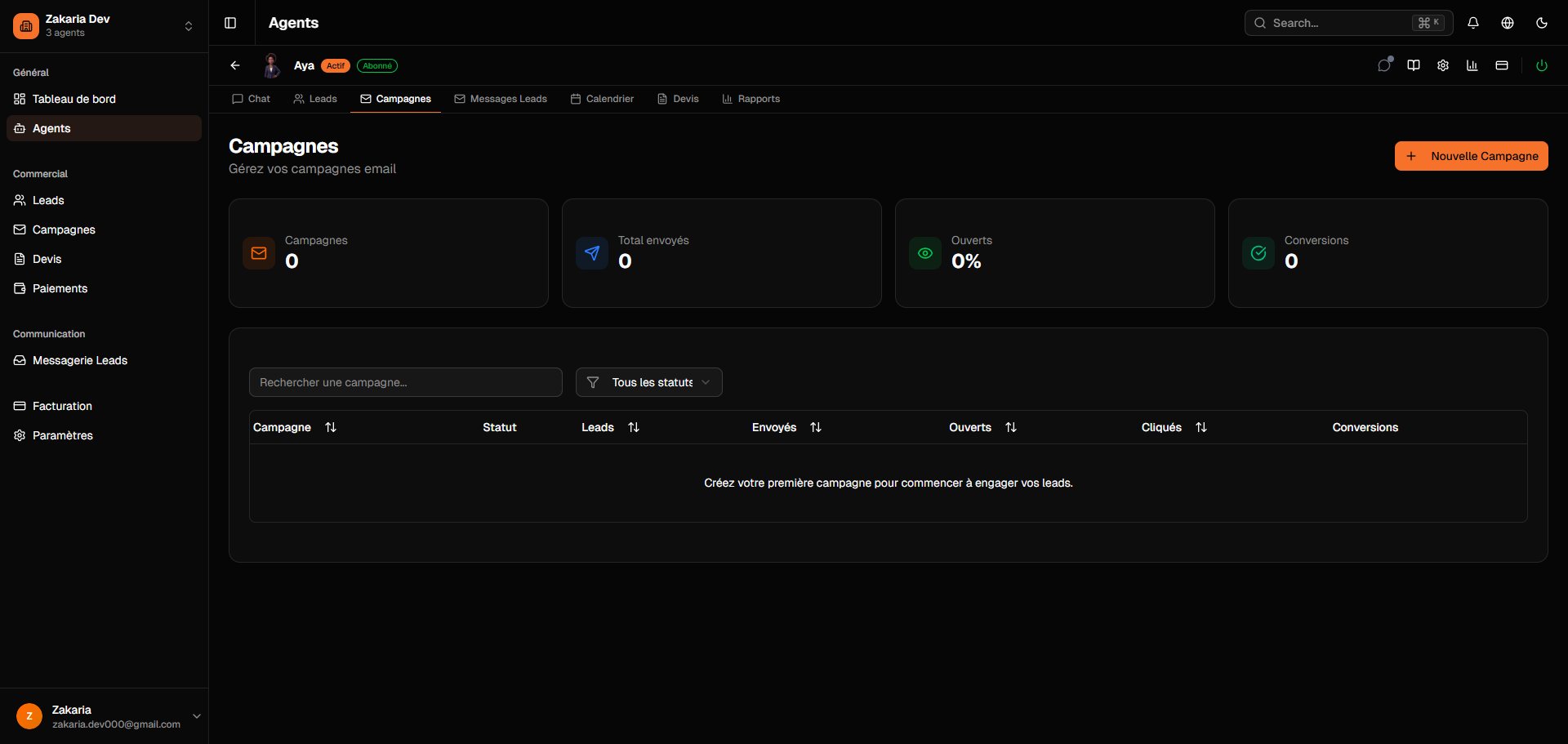This screenshot has width=1568, height=744.
Task: Click the Rechercher une campagne search field
Action: coord(405,382)
